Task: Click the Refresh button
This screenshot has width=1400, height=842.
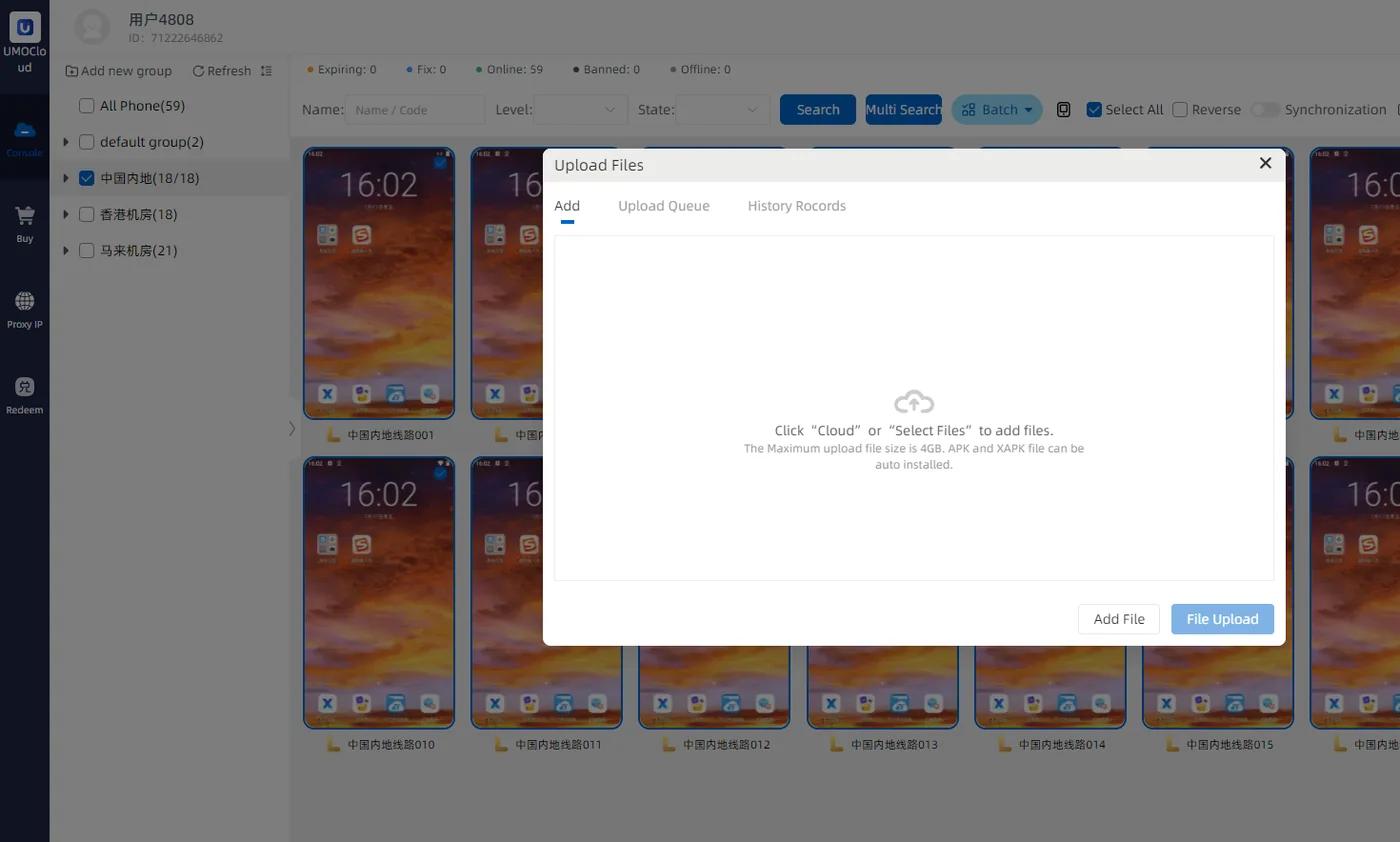Action: pyautogui.click(x=222, y=71)
